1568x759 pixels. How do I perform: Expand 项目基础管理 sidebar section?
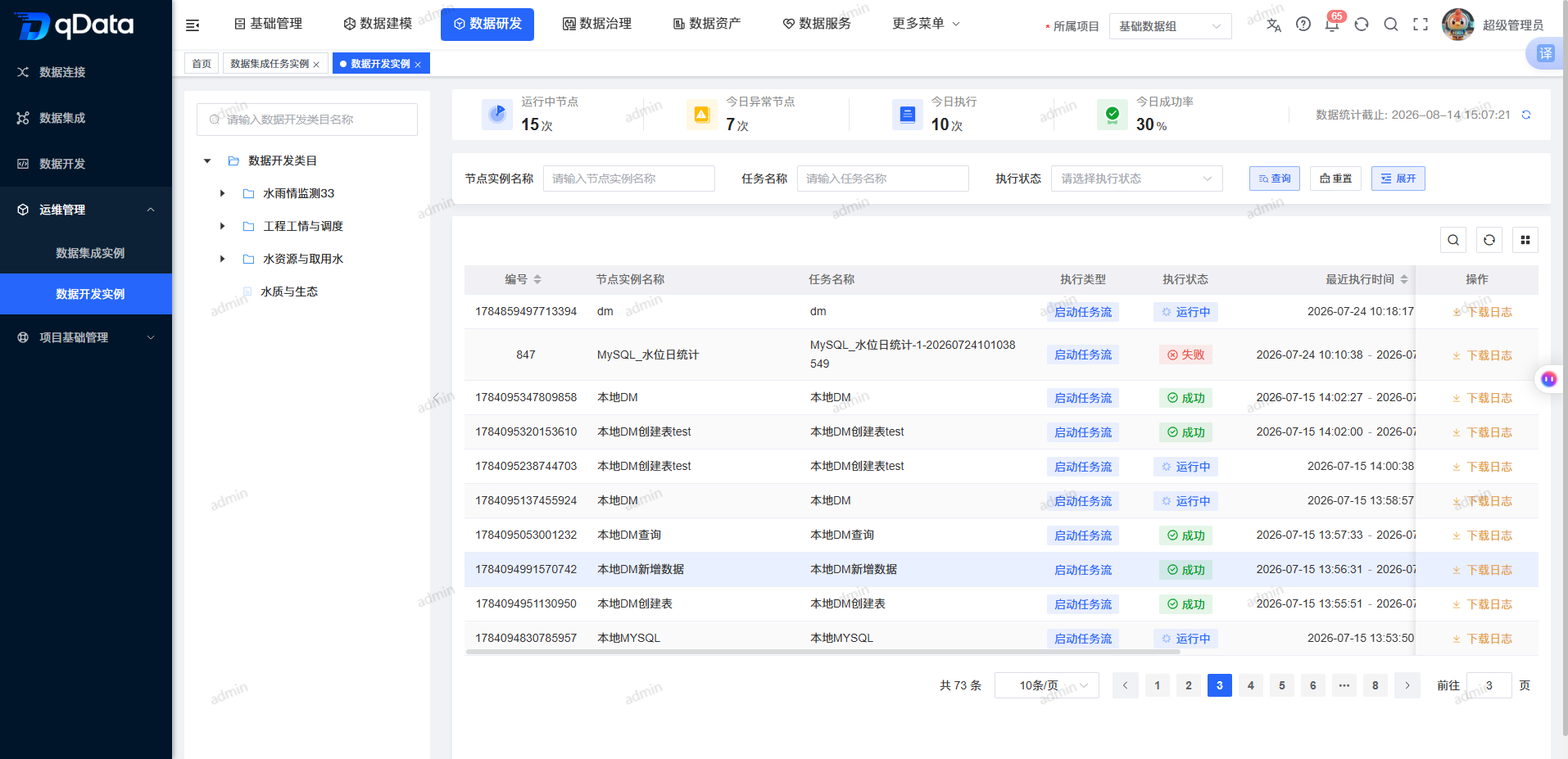click(x=86, y=337)
